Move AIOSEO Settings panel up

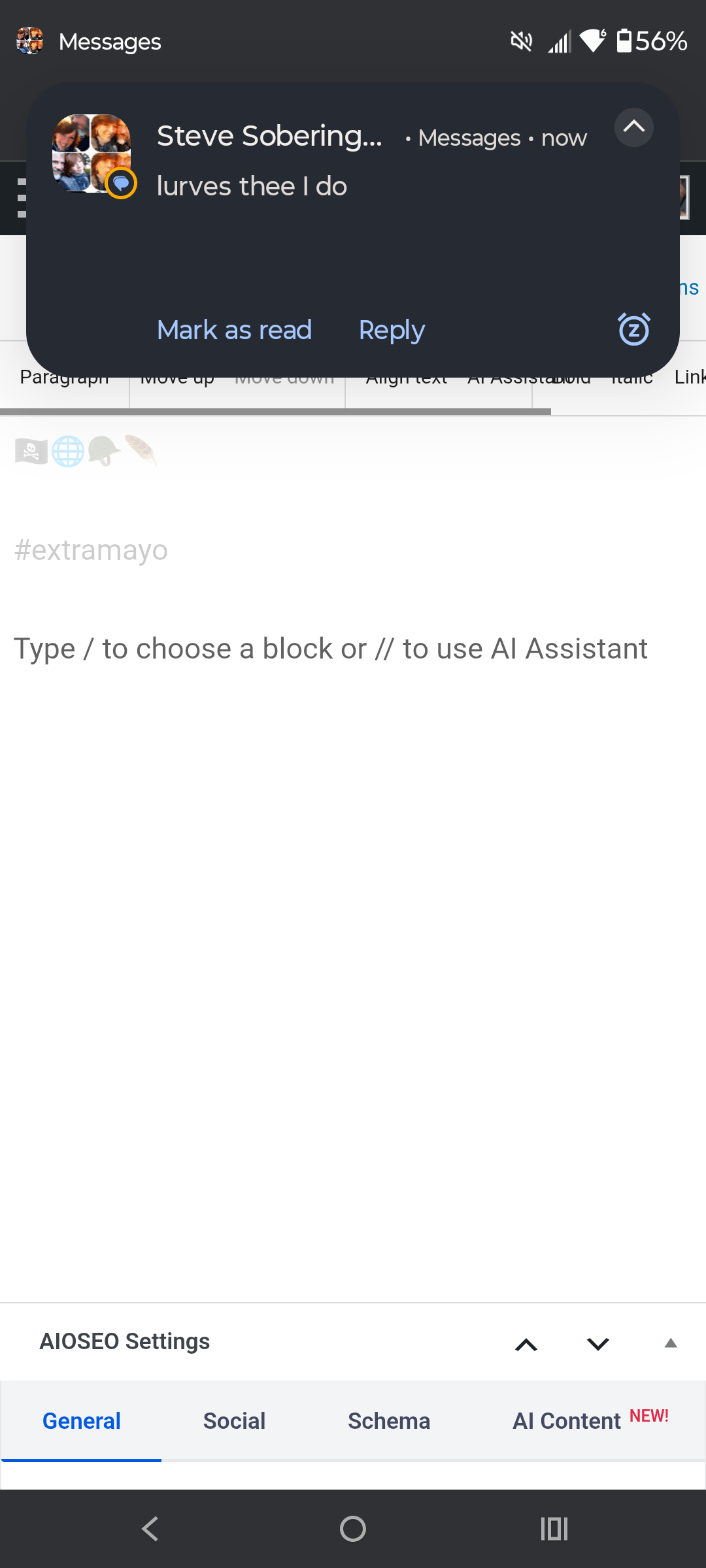[x=526, y=1344]
